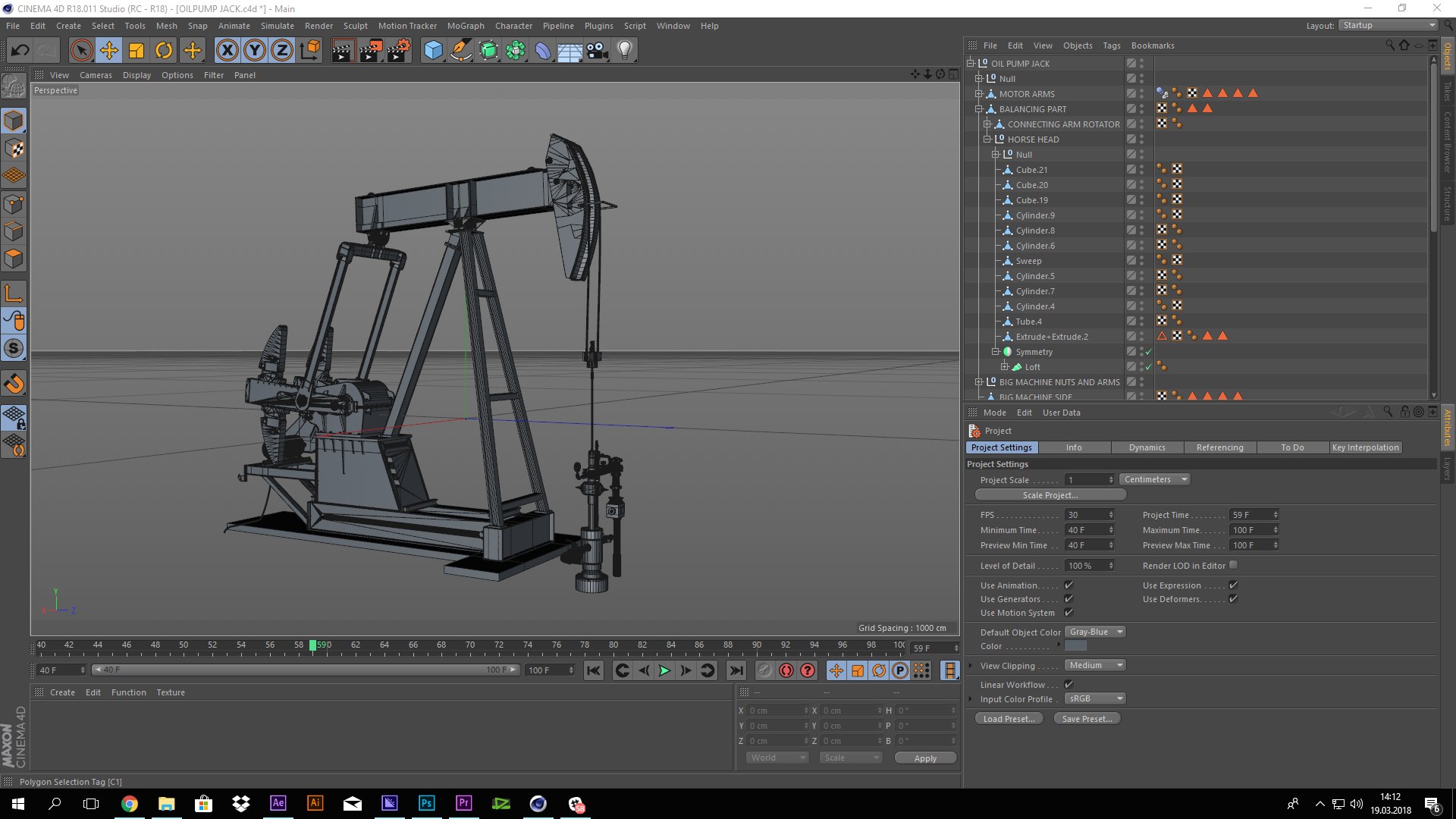Collapse the HORSE HEAD tree node
This screenshot has width=1456, height=819.
987,140
